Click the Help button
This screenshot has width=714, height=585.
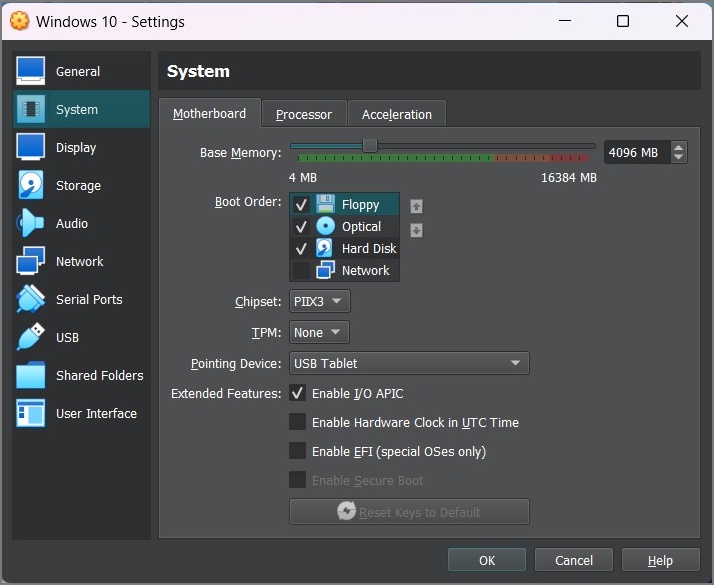[x=660, y=560]
